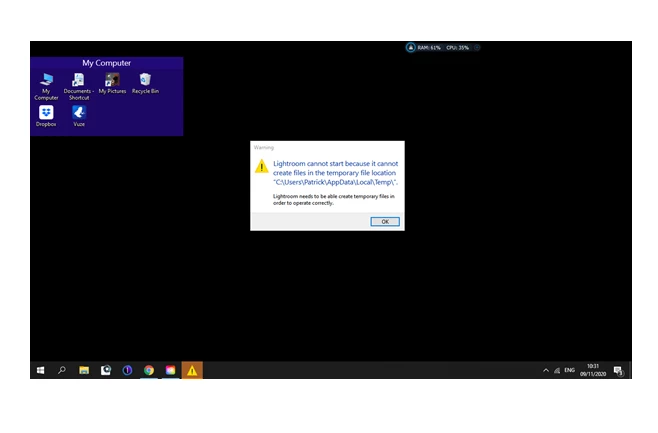658x433 pixels.
Task: Open the Action Center notifications icon
Action: click(618, 370)
